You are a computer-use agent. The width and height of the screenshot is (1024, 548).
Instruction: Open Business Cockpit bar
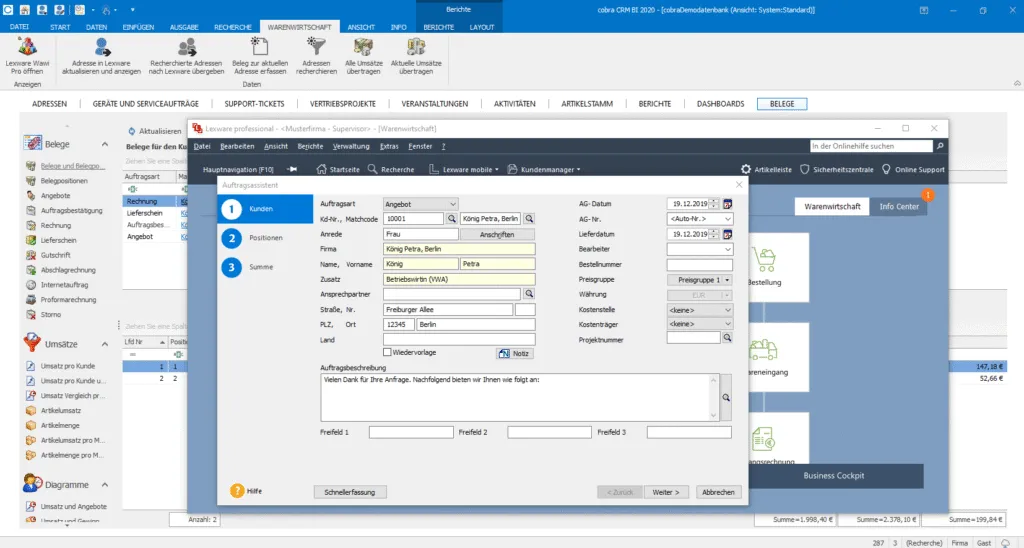834,475
